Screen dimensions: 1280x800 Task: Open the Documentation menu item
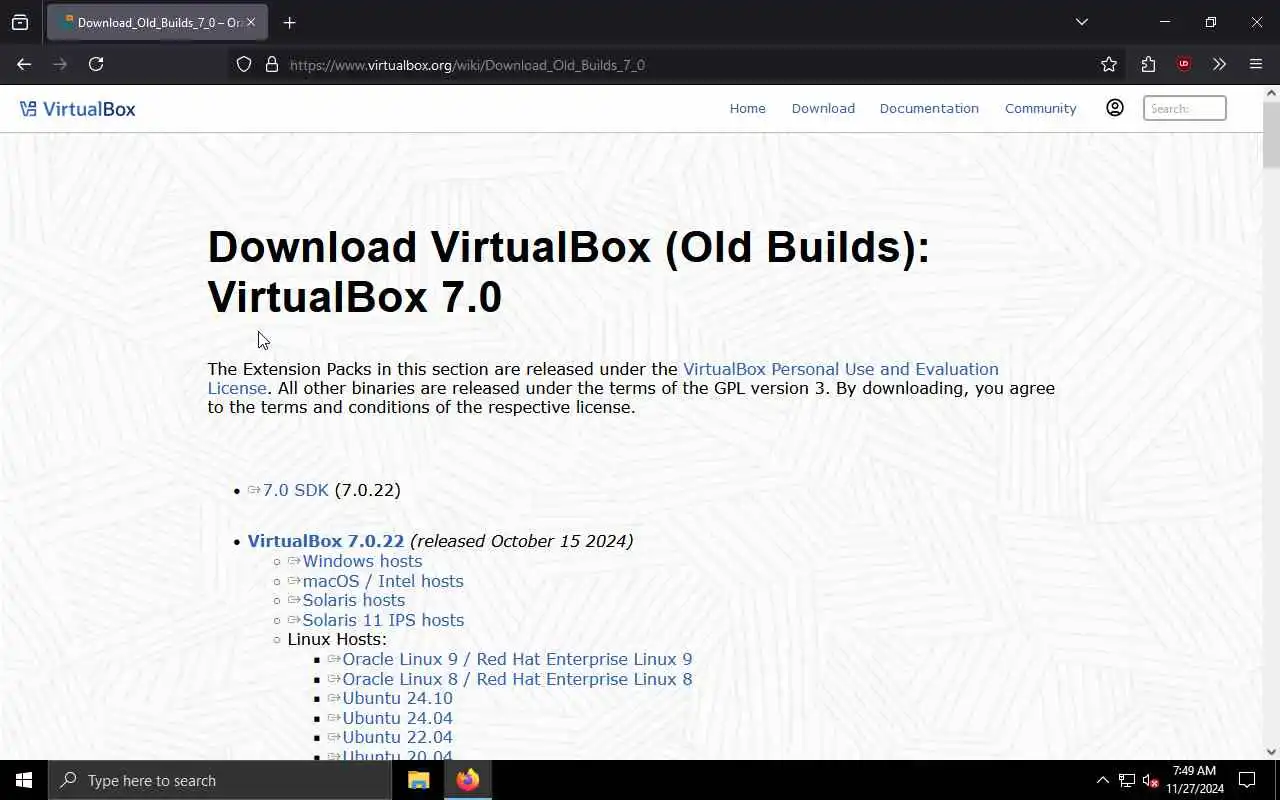pos(929,108)
